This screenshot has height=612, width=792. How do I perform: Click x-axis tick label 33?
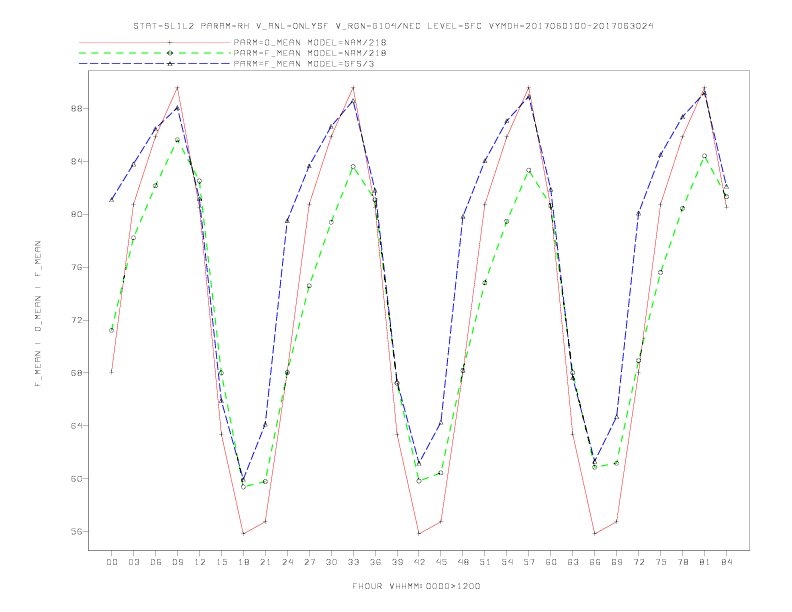point(353,562)
